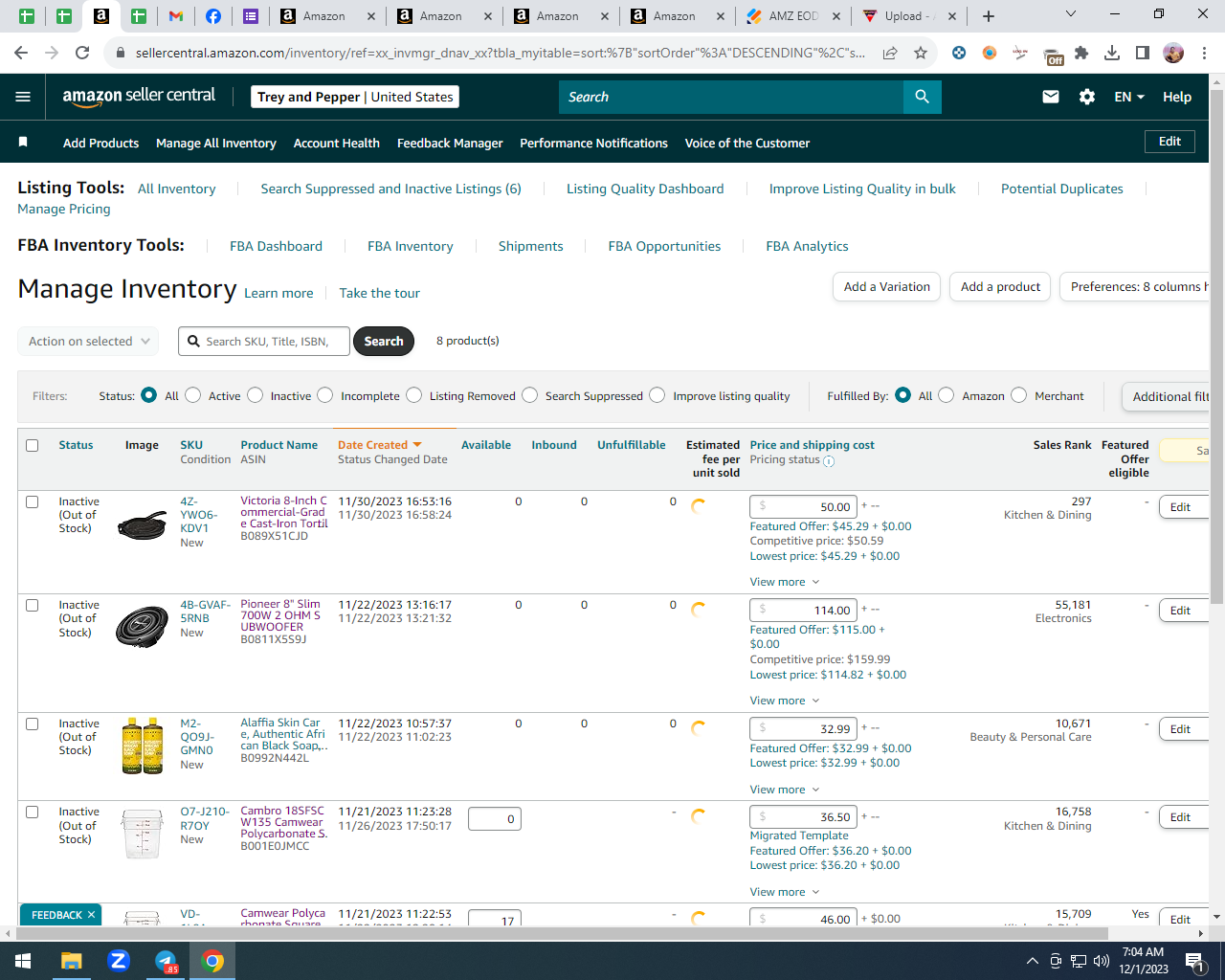The image size is (1225, 980).
Task: Sort by the Date Created column header
Action: point(379,445)
